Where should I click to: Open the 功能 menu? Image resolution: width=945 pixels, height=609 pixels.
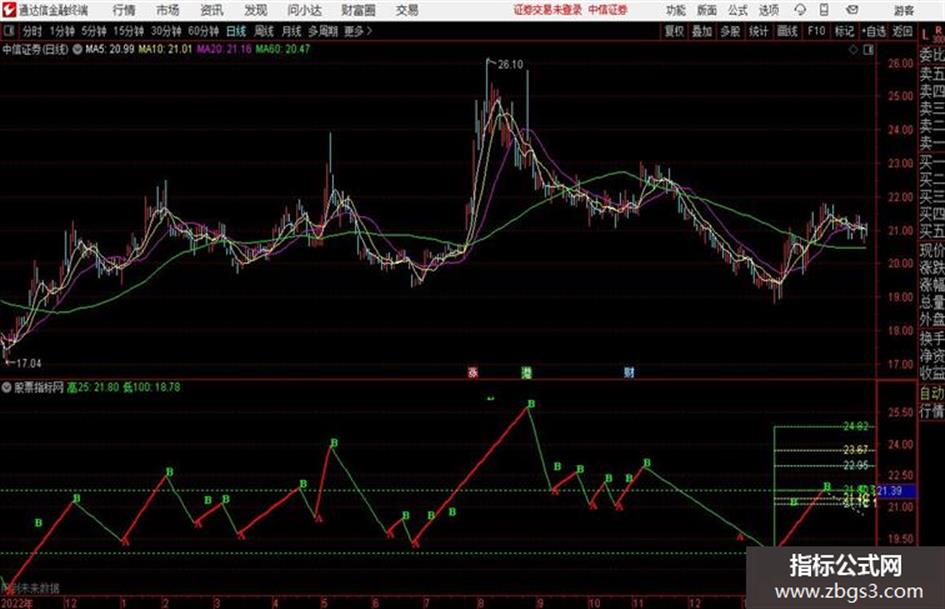click(x=676, y=10)
